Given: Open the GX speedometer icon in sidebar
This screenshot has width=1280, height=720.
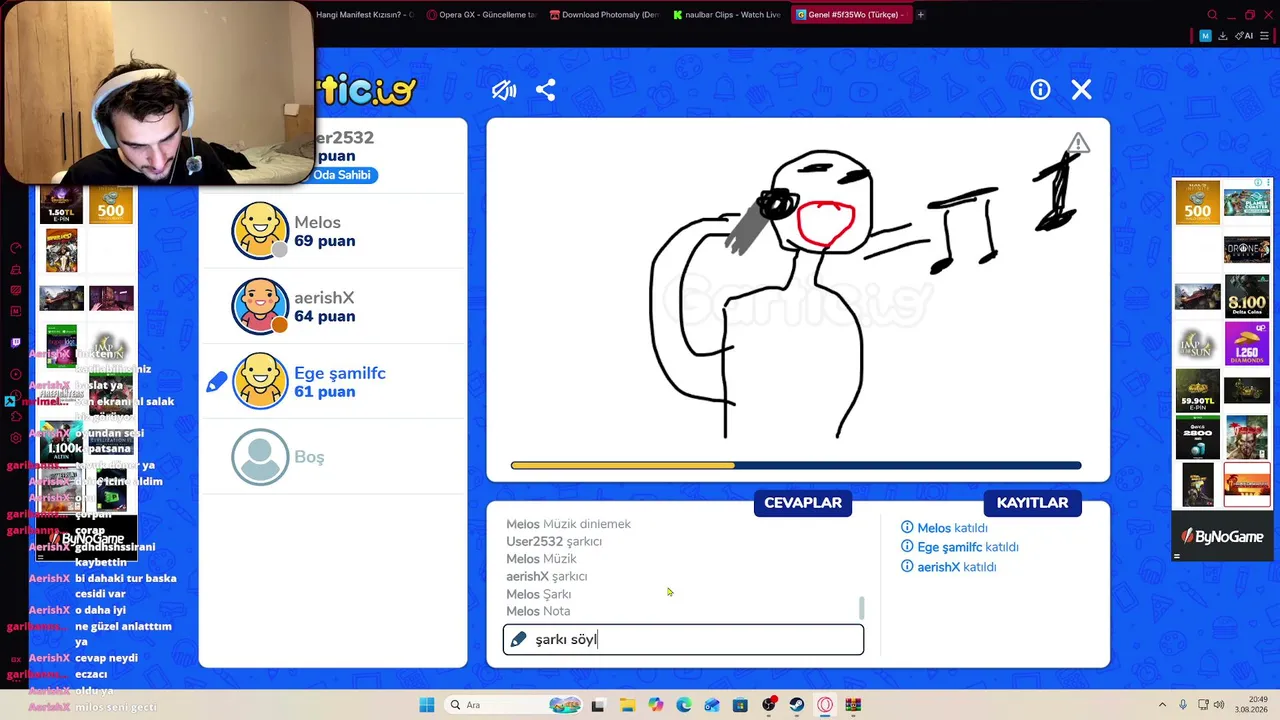Looking at the screenshot, I should [x=15, y=248].
